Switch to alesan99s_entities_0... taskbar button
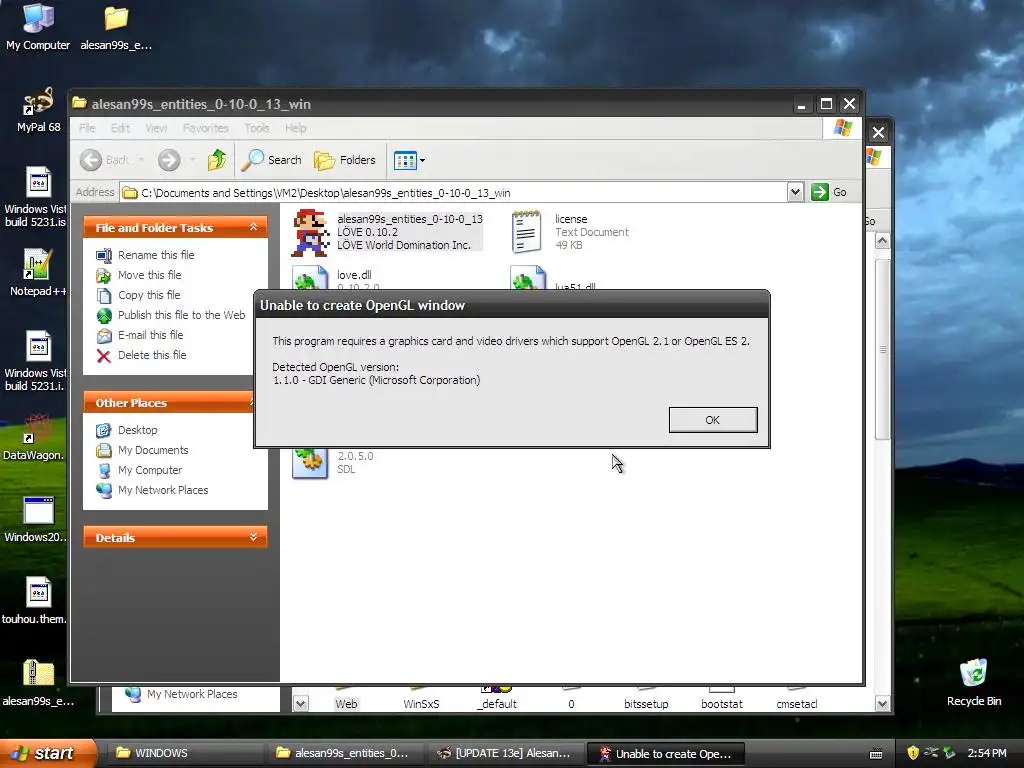This screenshot has width=1024, height=768. [x=345, y=753]
